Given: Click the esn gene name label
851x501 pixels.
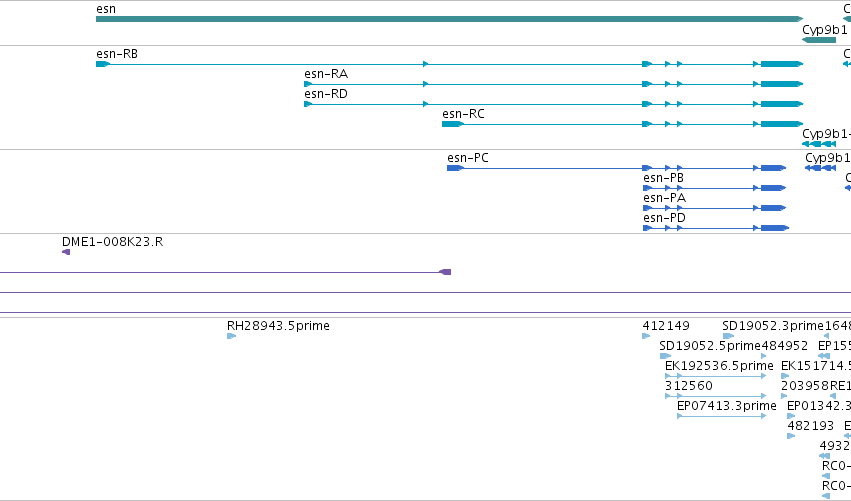Looking at the screenshot, I should [x=106, y=9].
